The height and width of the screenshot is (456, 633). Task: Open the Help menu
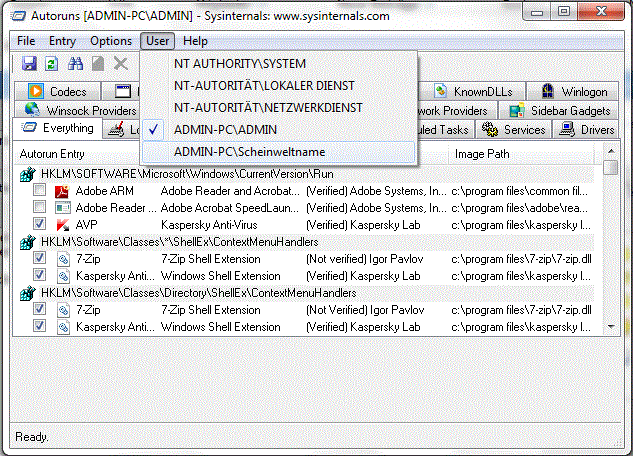click(x=195, y=41)
